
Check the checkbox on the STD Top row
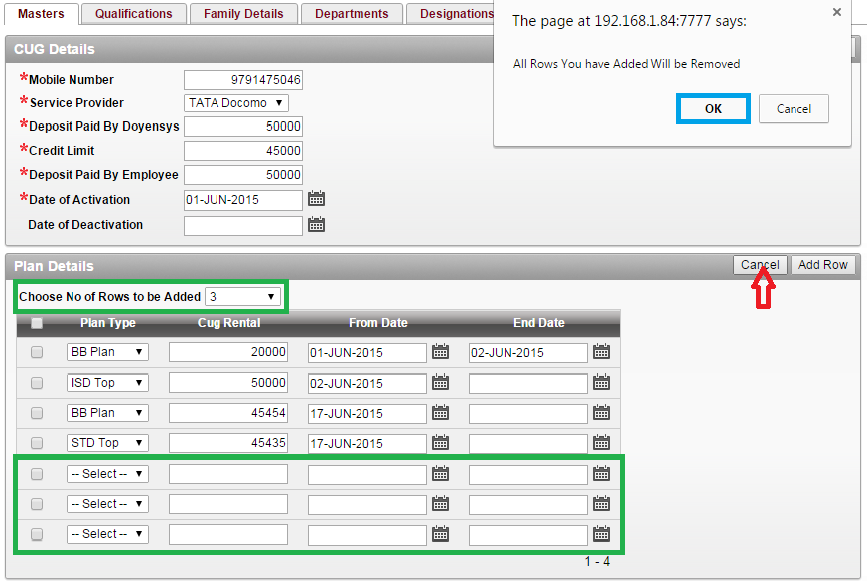click(x=36, y=442)
